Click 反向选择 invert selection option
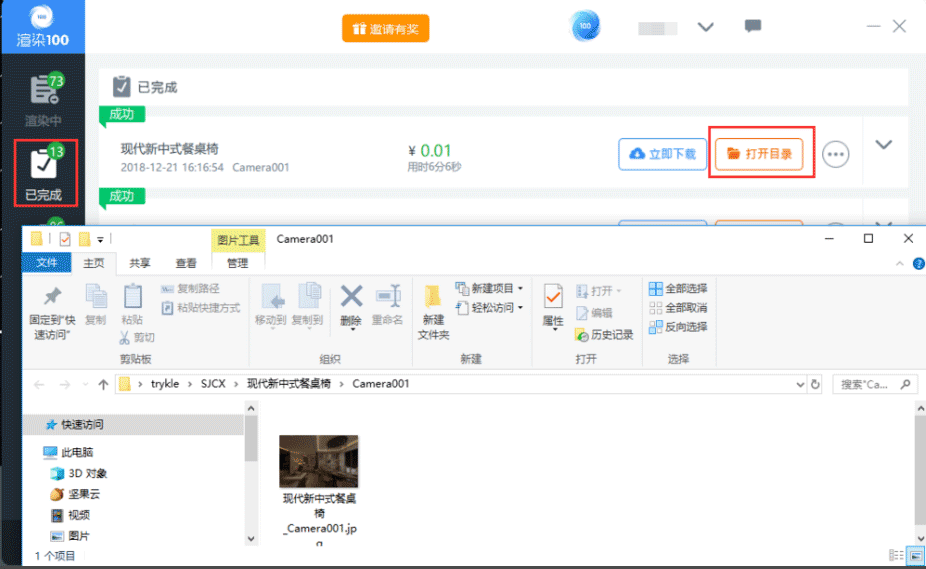 (678, 327)
